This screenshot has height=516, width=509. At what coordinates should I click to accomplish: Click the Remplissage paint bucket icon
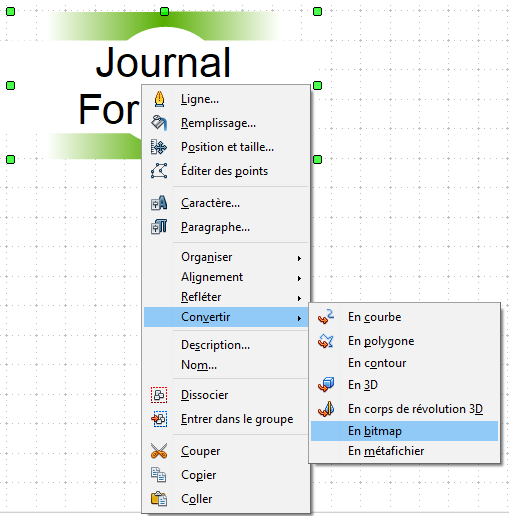tap(159, 123)
